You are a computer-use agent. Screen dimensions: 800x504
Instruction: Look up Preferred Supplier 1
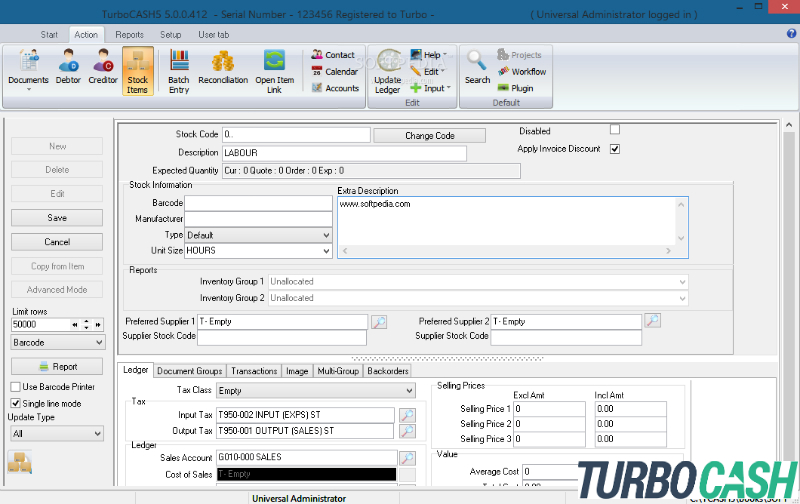pos(379,322)
